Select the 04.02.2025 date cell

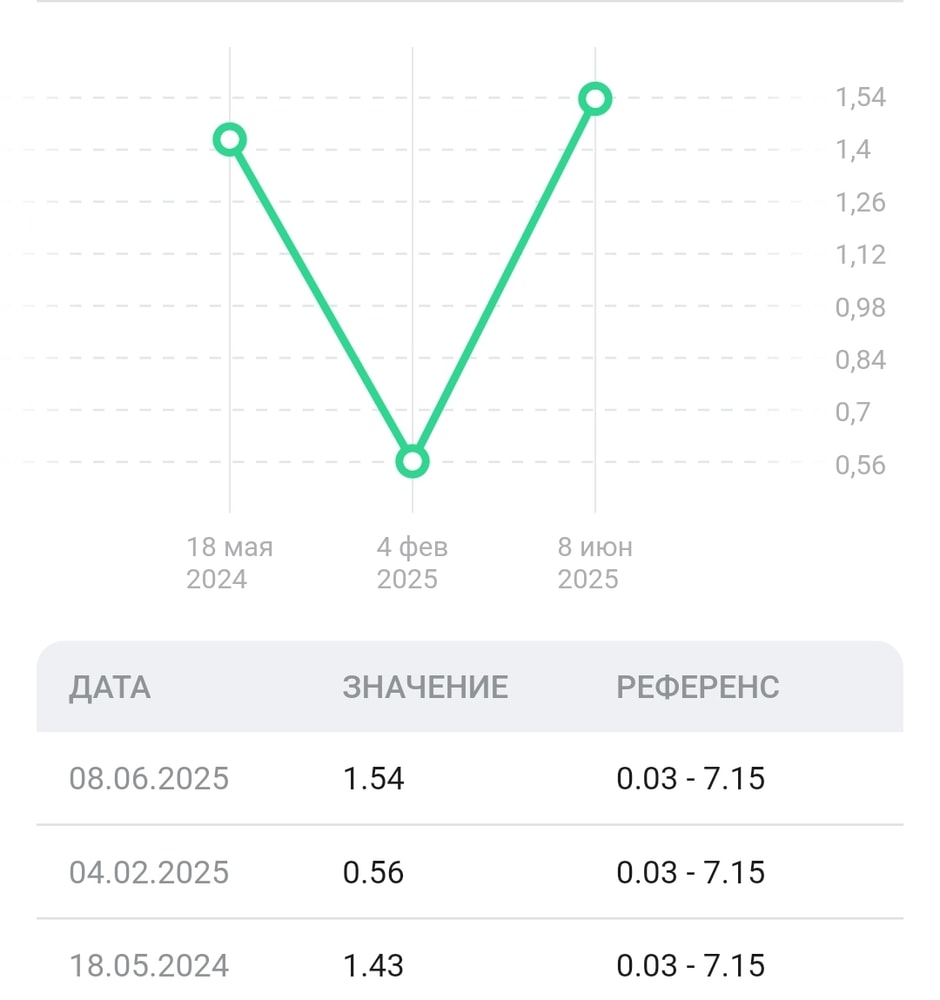tap(149, 872)
